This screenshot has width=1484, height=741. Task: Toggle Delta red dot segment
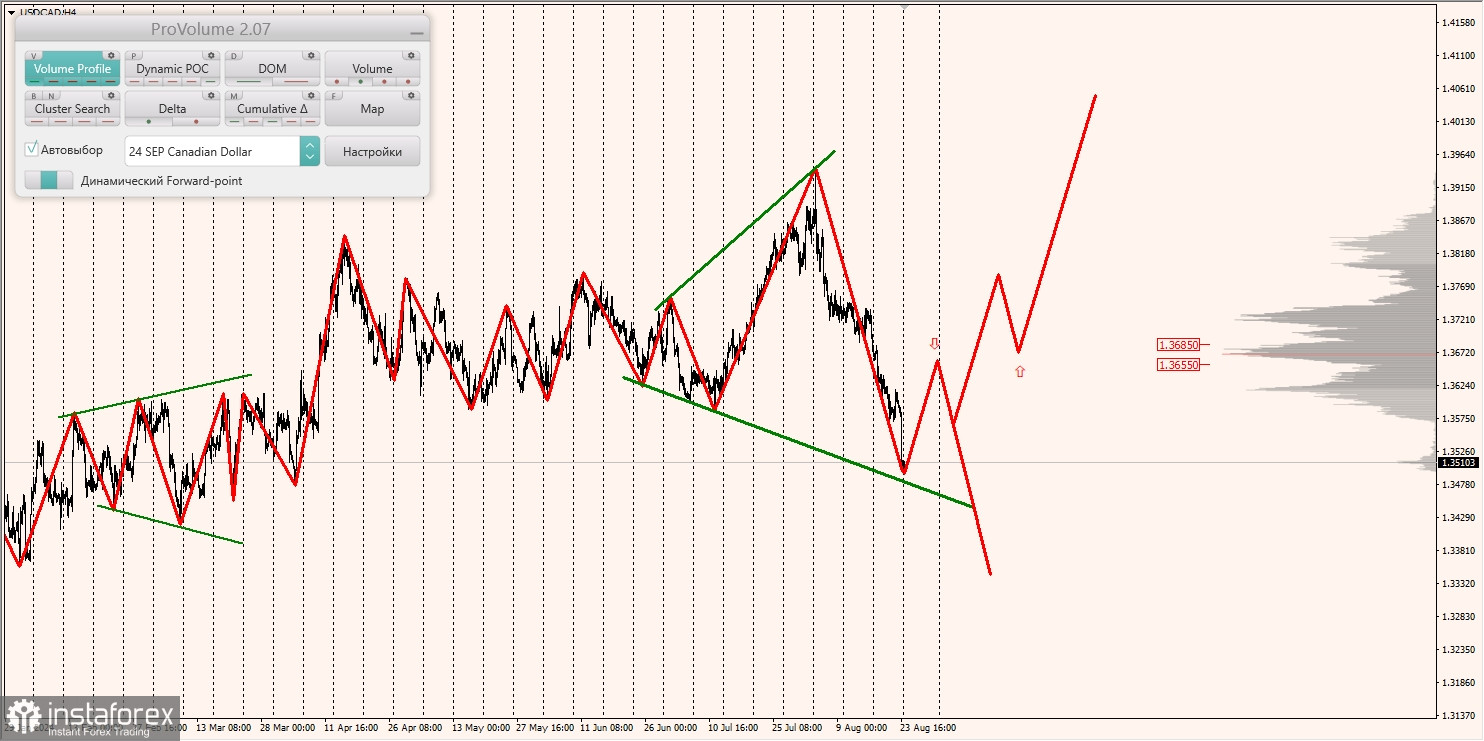(196, 122)
